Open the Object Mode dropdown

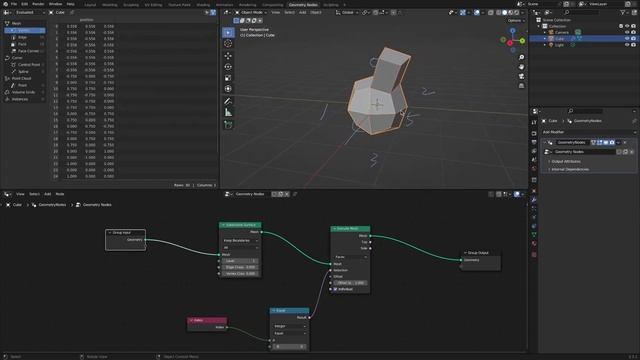click(x=251, y=13)
